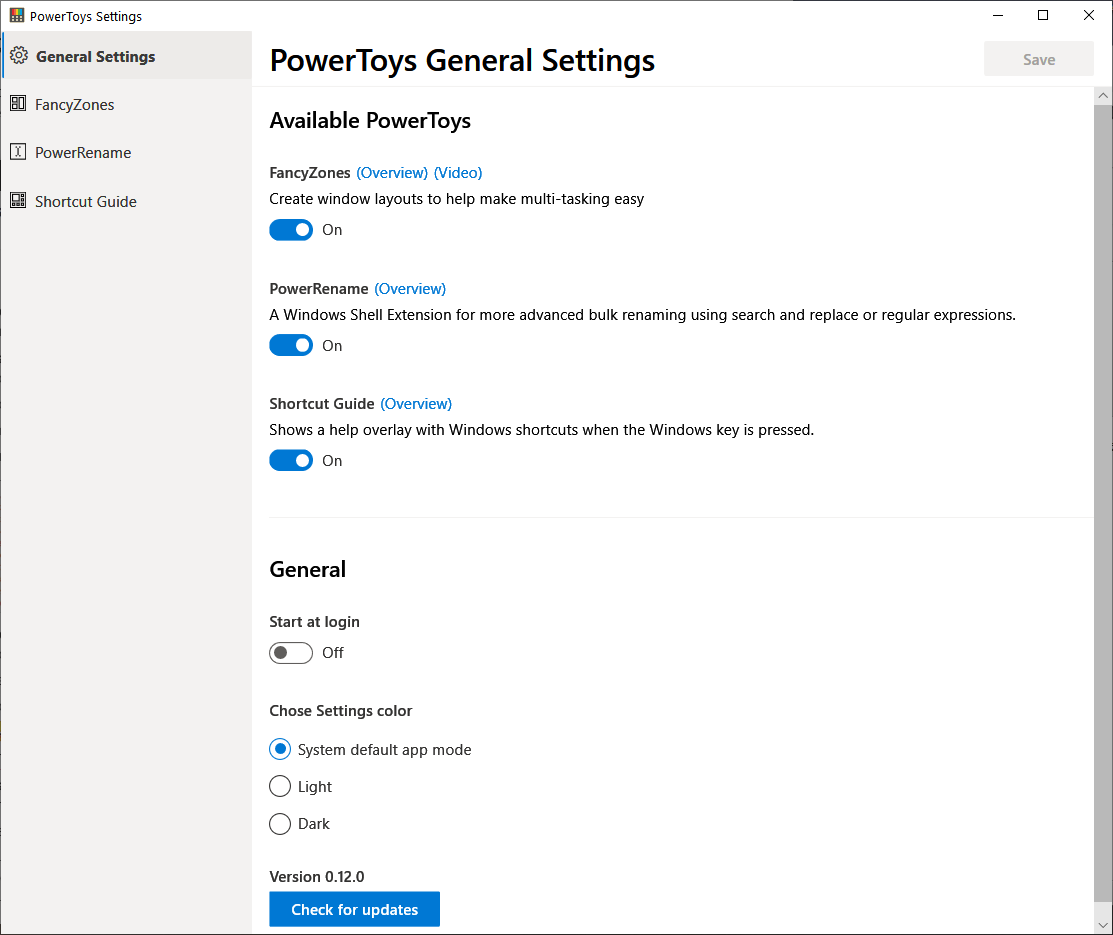
Task: Disable the PowerRename toggle
Action: (x=291, y=345)
